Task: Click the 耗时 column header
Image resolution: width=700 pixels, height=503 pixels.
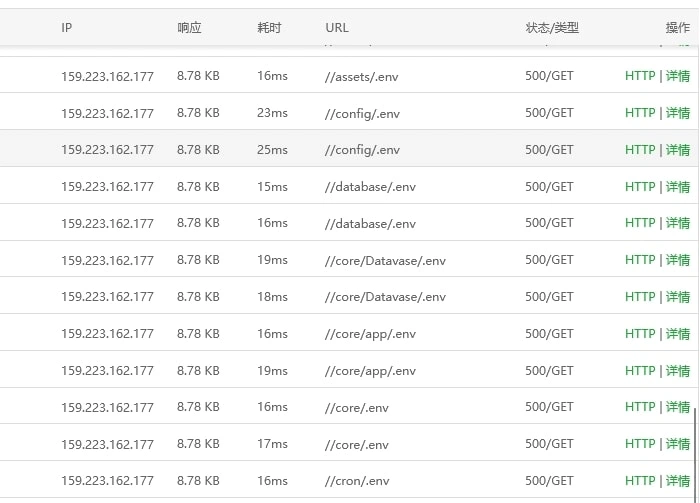Action: point(270,28)
